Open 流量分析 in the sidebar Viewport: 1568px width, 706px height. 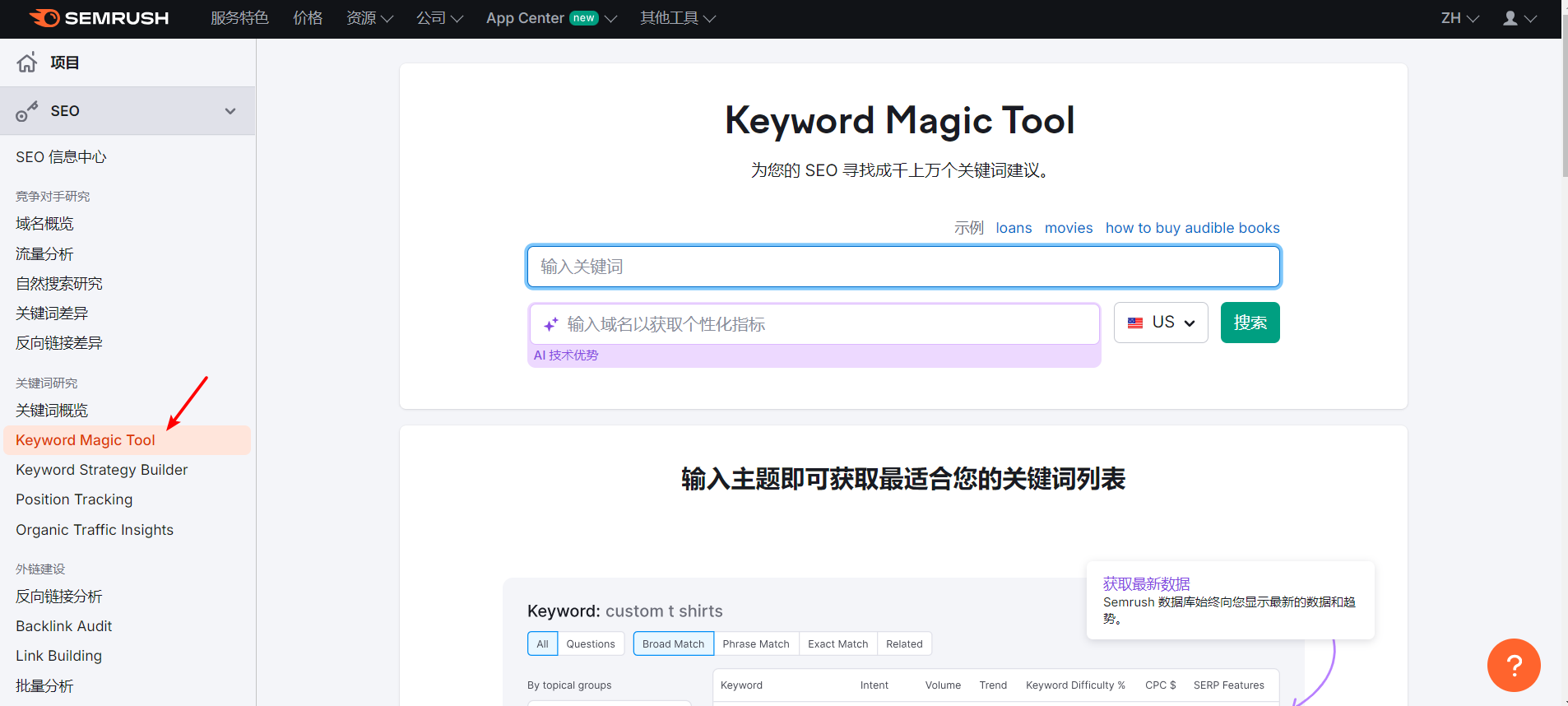click(44, 254)
